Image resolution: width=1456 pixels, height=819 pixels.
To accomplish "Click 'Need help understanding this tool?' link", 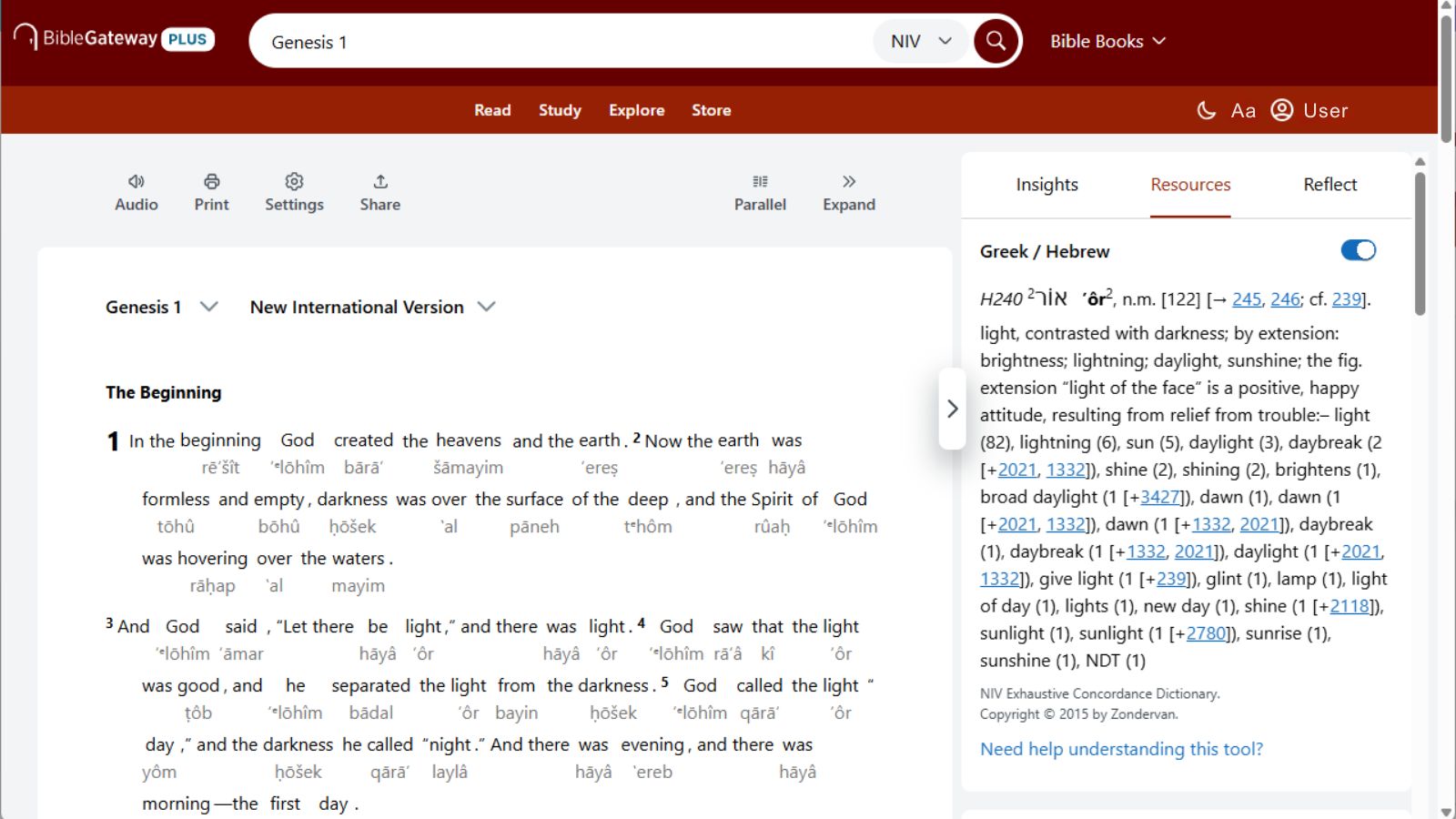I will (x=1121, y=749).
